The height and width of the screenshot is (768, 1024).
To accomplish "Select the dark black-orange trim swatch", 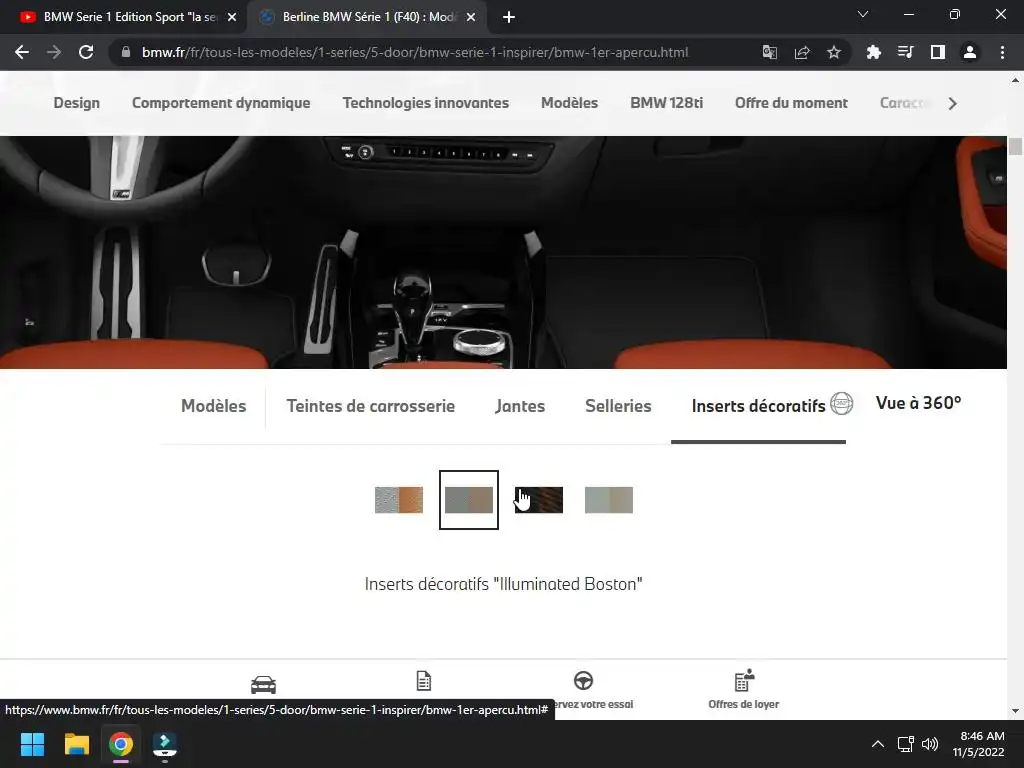I will tap(539, 500).
